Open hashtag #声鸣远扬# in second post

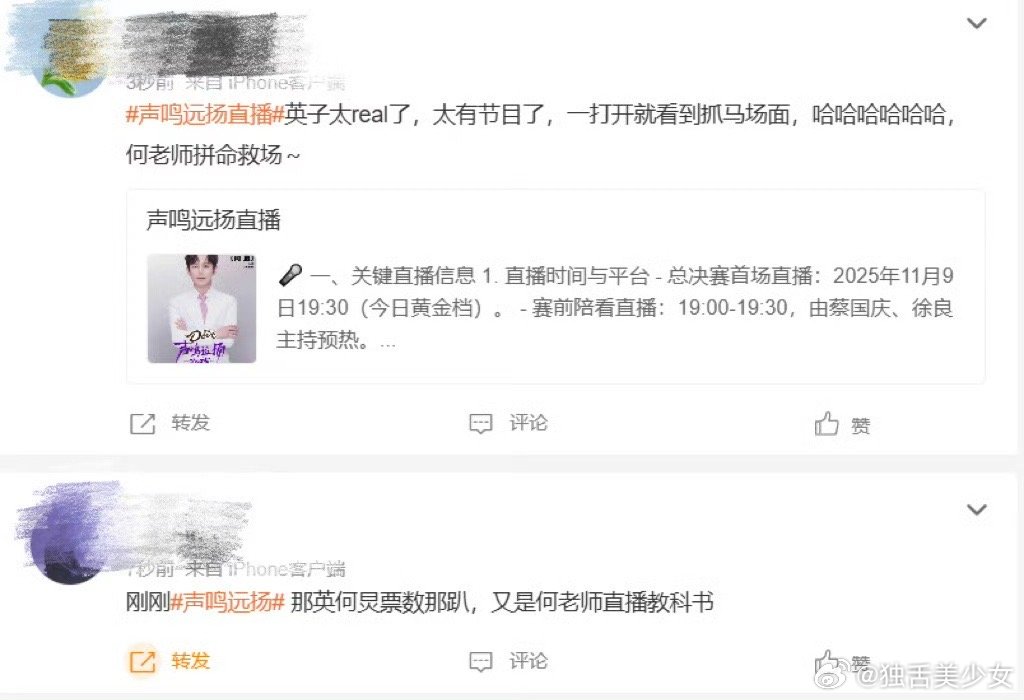227,601
